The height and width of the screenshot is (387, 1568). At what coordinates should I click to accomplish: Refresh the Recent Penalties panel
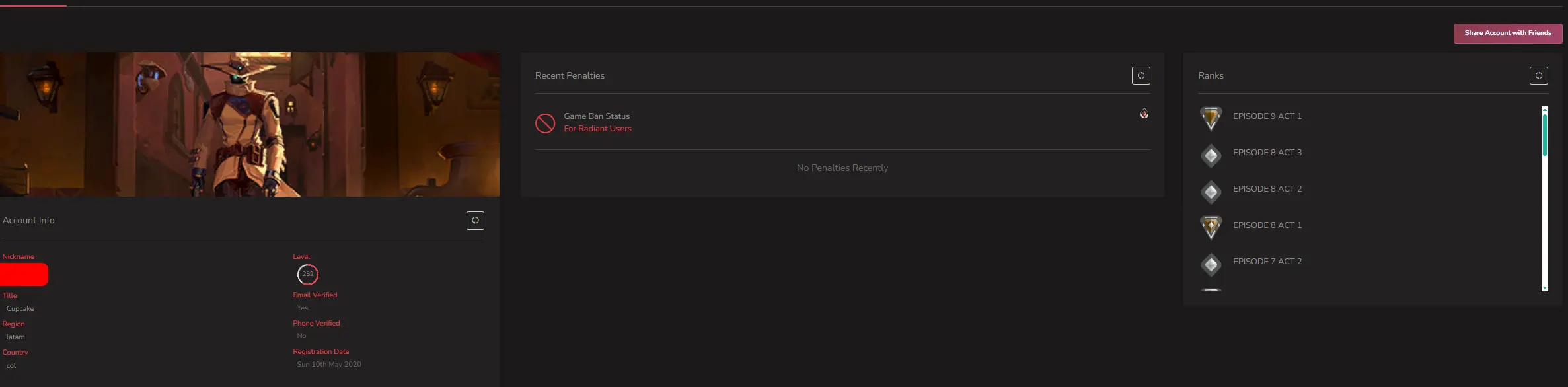click(x=1140, y=75)
